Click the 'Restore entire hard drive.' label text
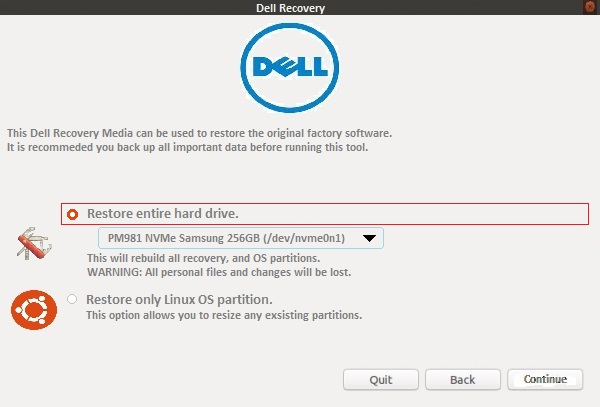Viewport: 600px width, 407px height. point(162,214)
